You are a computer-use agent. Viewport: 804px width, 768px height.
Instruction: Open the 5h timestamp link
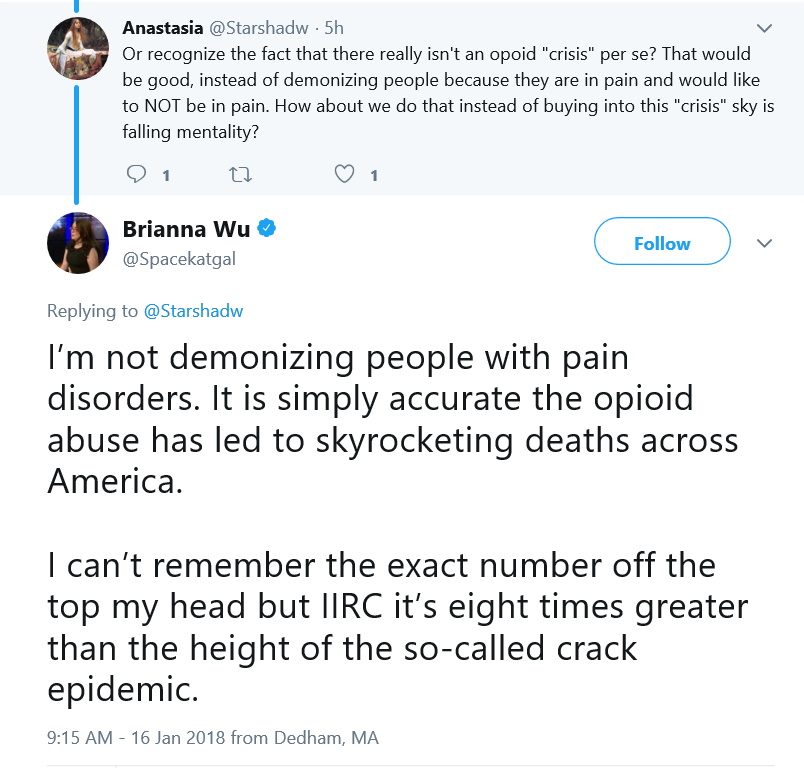334,28
